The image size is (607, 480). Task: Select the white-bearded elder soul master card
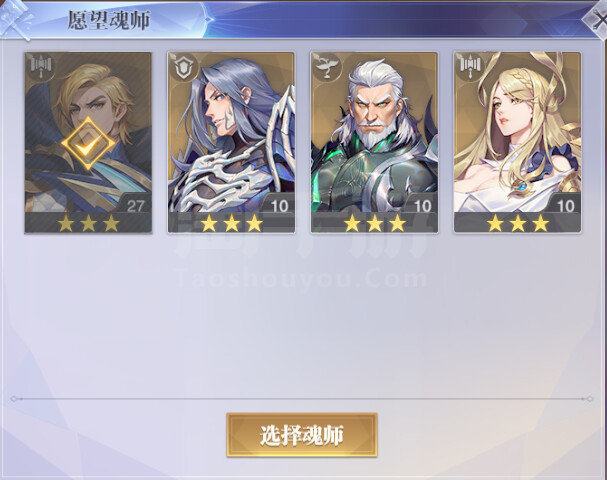pos(374,142)
